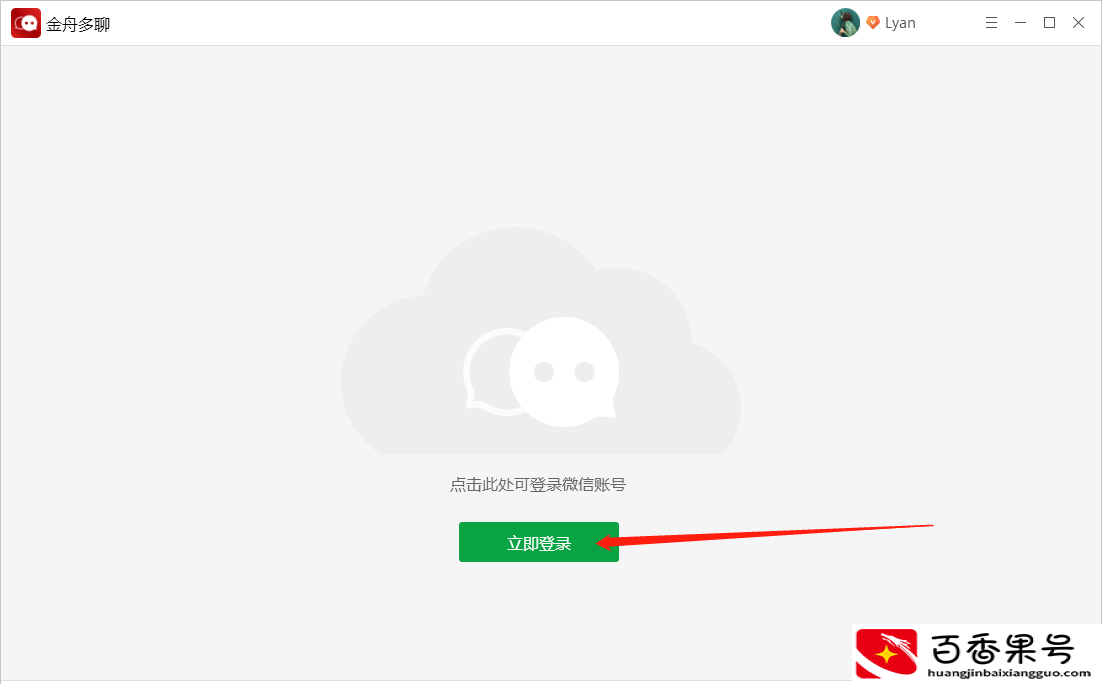Viewport: 1102px width, 684px height.
Task: Select the Lyan username text
Action: click(900, 23)
